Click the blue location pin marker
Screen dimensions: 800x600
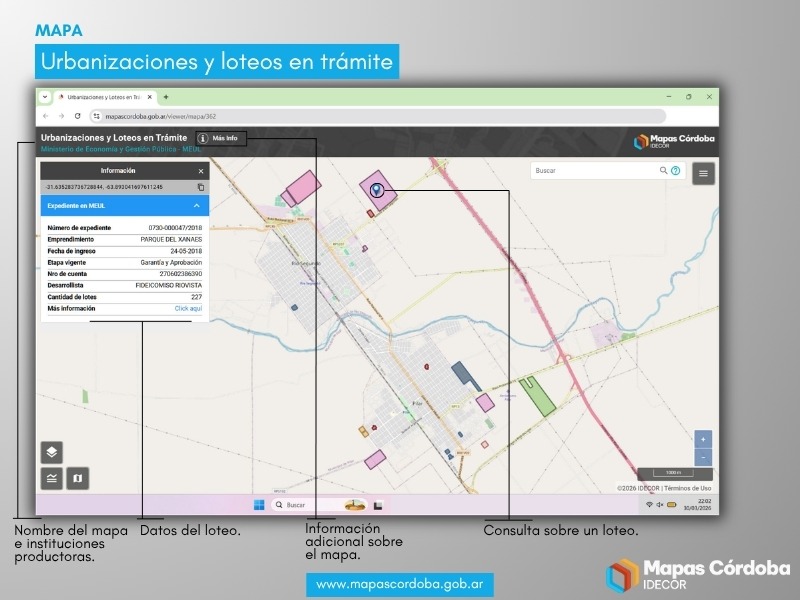(x=376, y=189)
